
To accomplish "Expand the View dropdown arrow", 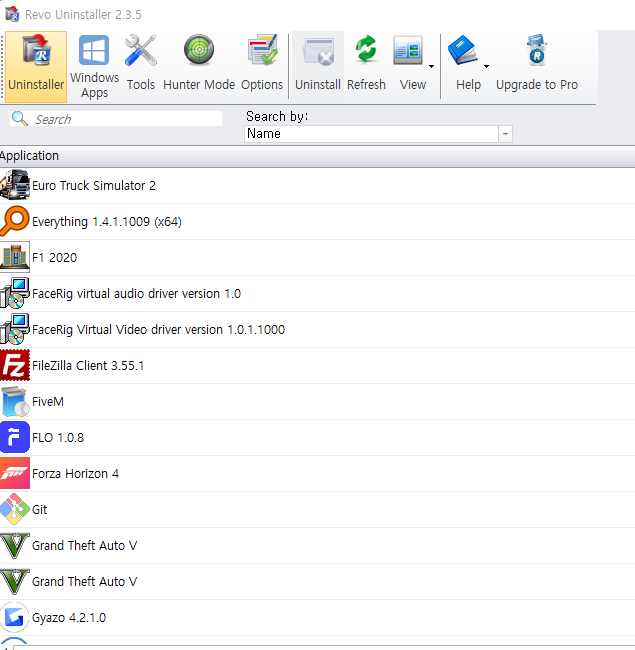I will click(431, 66).
